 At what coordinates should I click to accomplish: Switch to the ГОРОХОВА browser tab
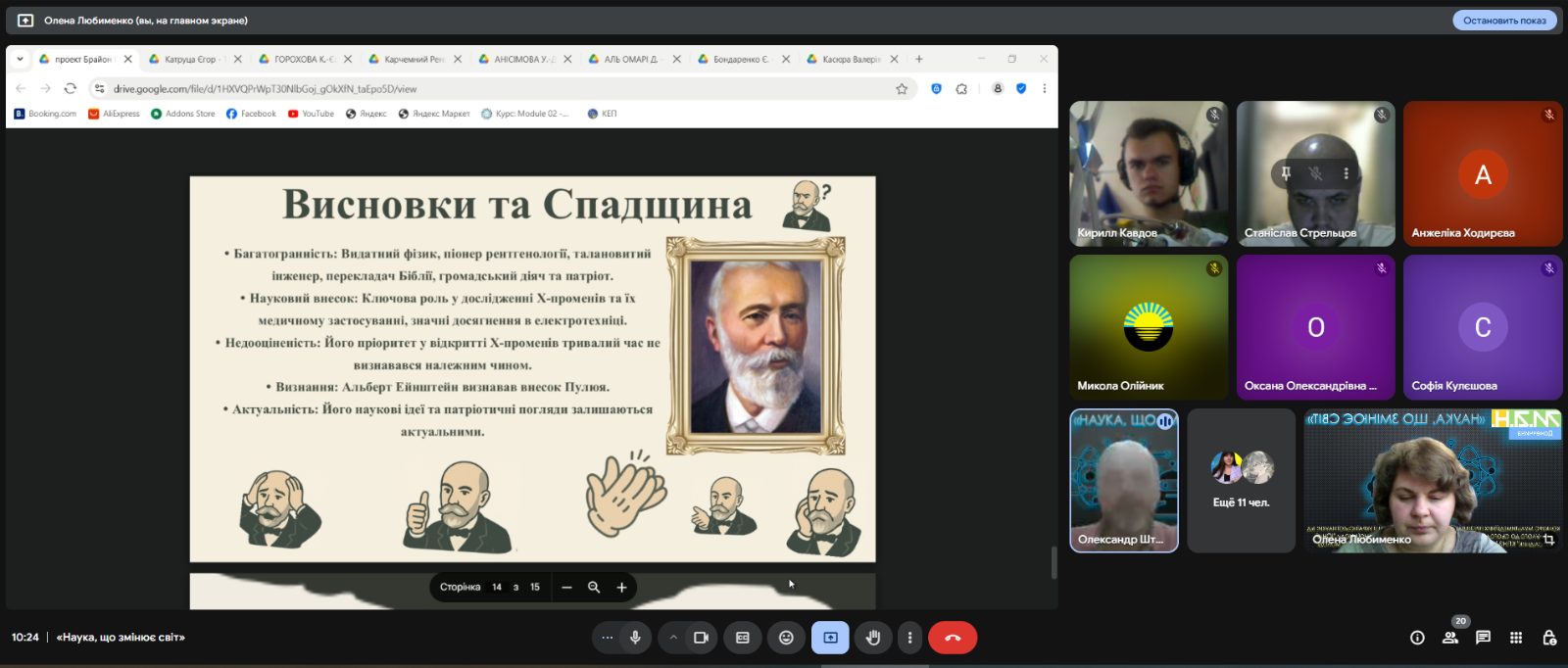click(303, 59)
